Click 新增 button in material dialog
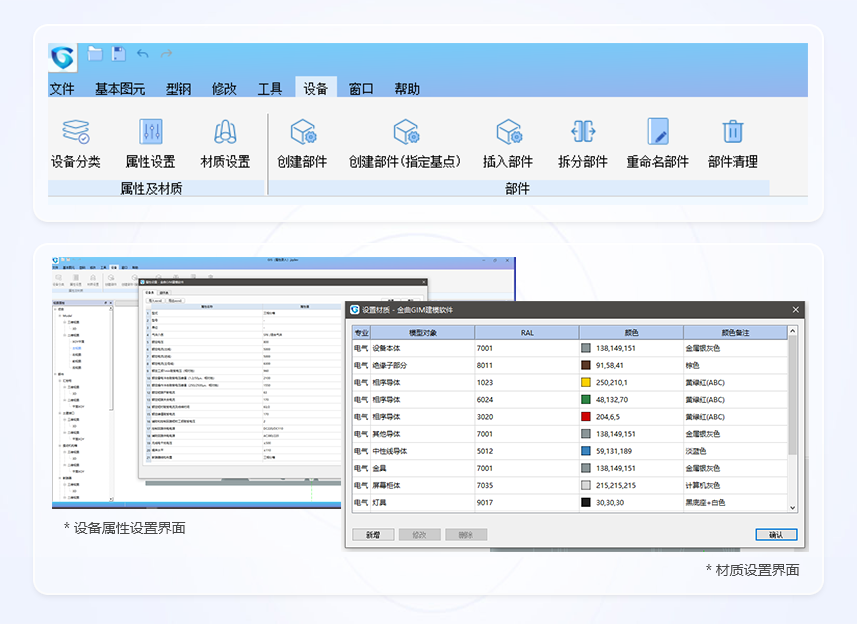This screenshot has width=857, height=624. pos(372,535)
